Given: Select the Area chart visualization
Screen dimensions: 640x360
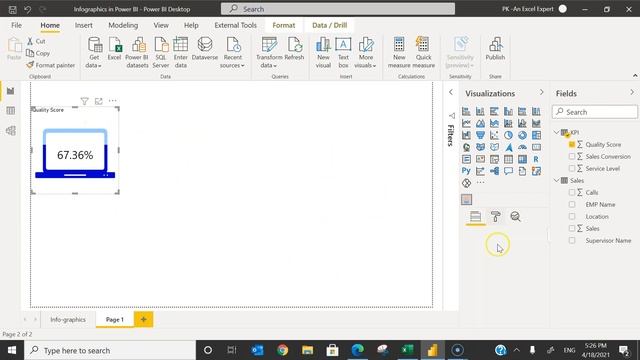Looking at the screenshot, I should point(480,123).
